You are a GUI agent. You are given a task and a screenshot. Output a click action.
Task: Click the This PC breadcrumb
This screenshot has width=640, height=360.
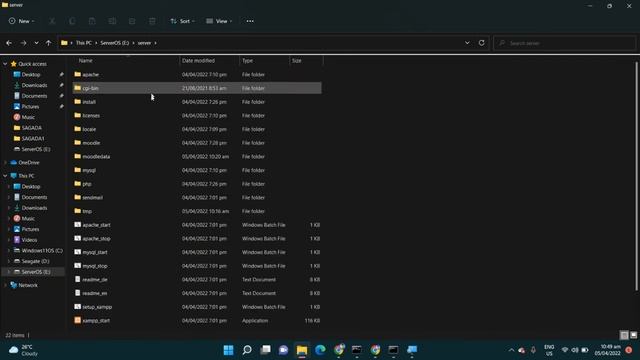coord(84,43)
